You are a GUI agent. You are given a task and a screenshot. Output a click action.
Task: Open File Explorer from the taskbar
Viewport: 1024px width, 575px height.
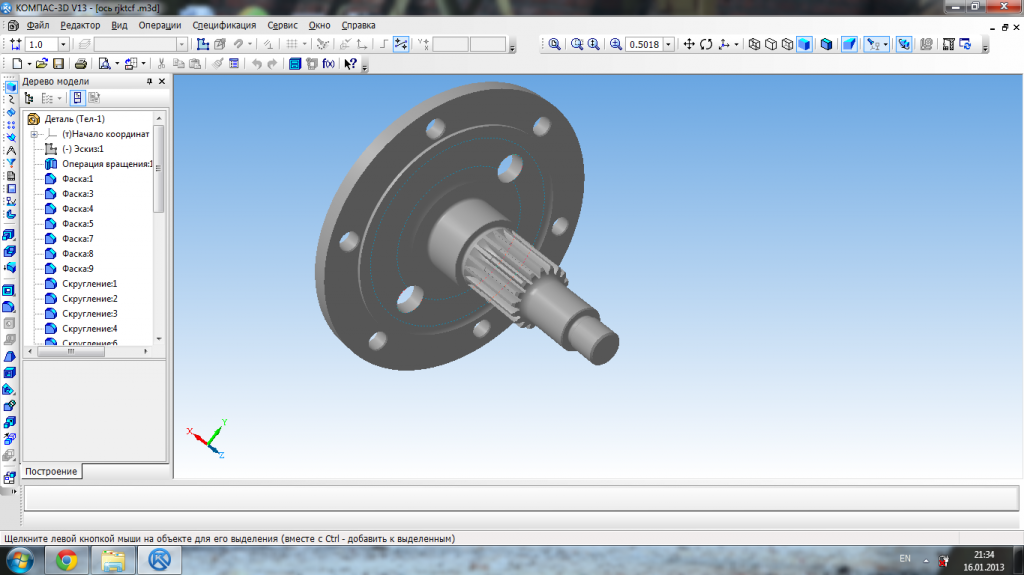click(x=113, y=560)
